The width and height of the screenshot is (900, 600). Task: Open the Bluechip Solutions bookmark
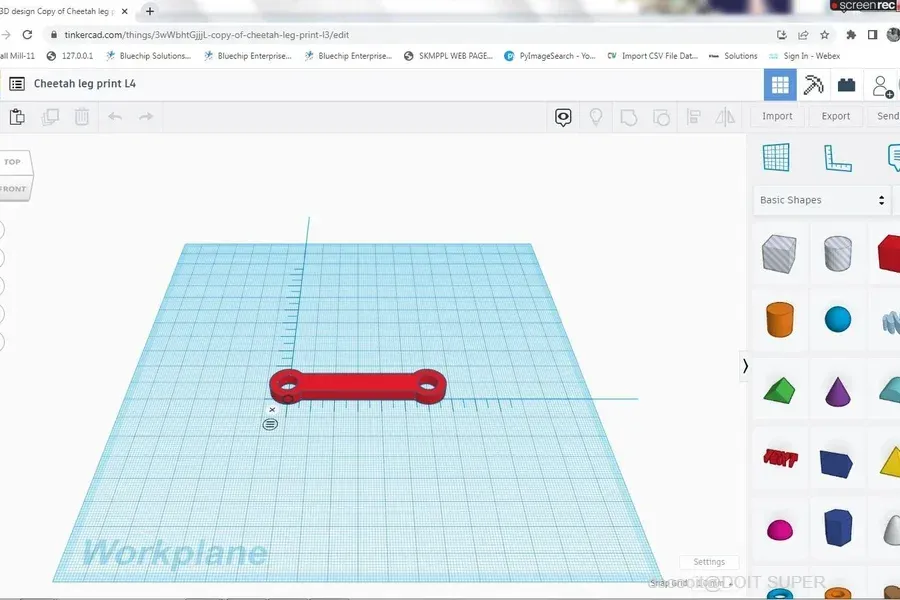click(149, 56)
